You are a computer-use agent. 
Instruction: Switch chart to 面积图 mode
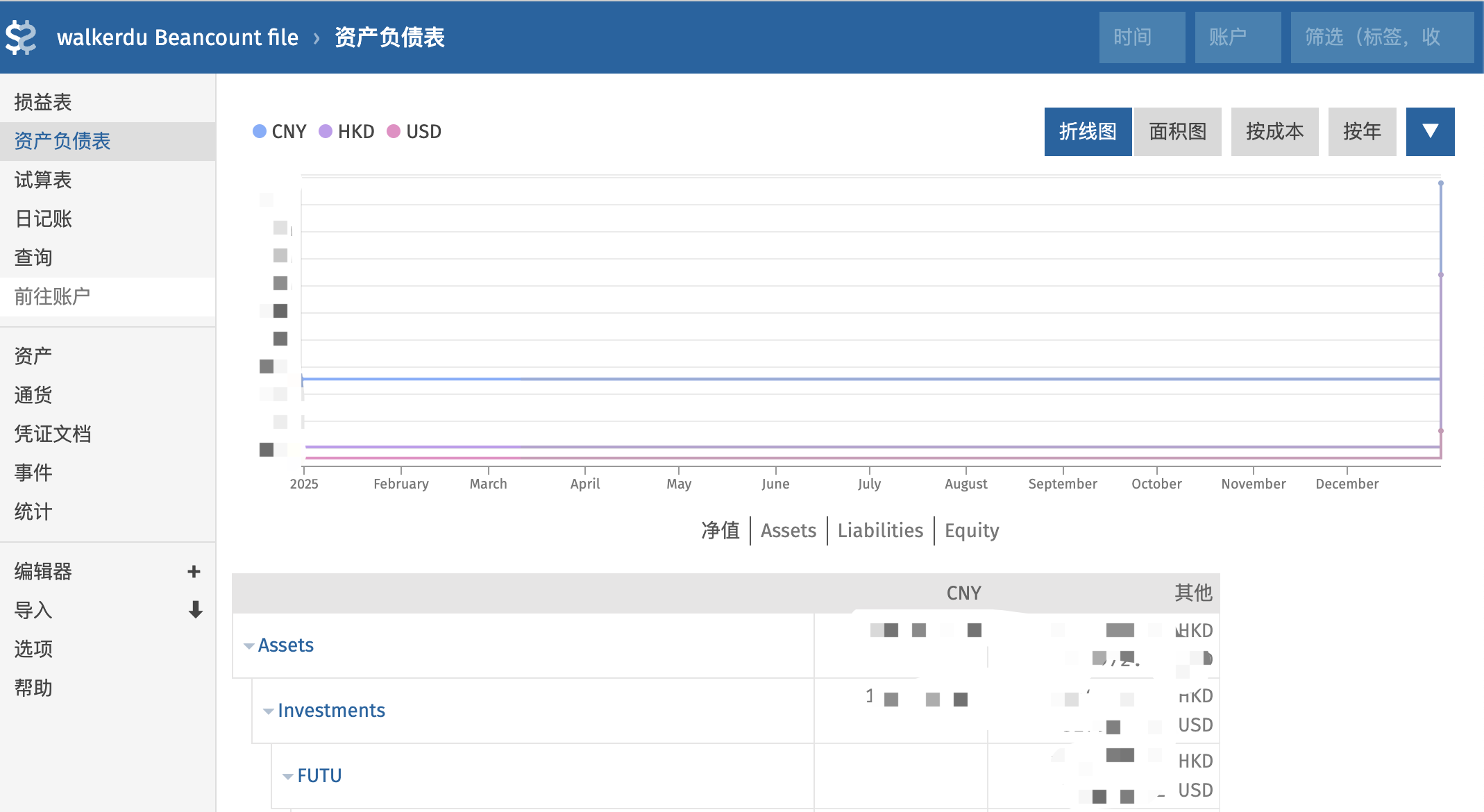(1177, 131)
